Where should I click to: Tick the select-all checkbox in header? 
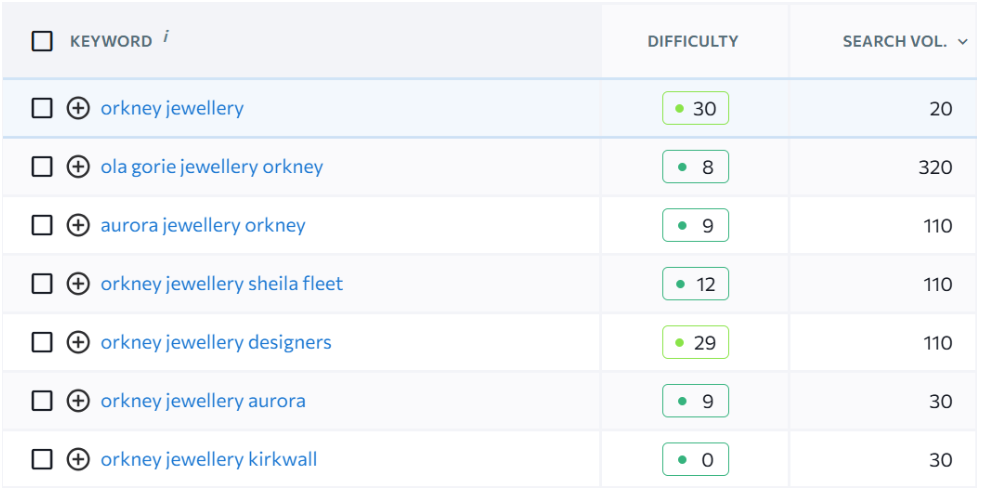pos(42,41)
